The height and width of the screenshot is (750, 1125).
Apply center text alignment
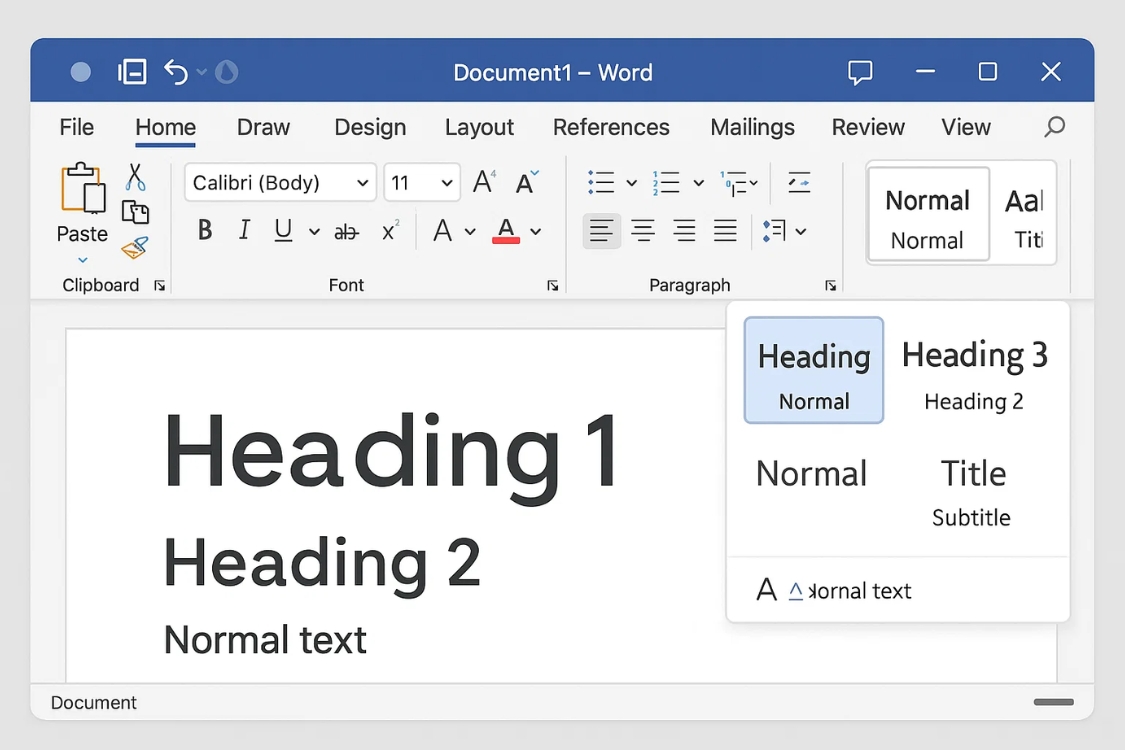point(643,230)
